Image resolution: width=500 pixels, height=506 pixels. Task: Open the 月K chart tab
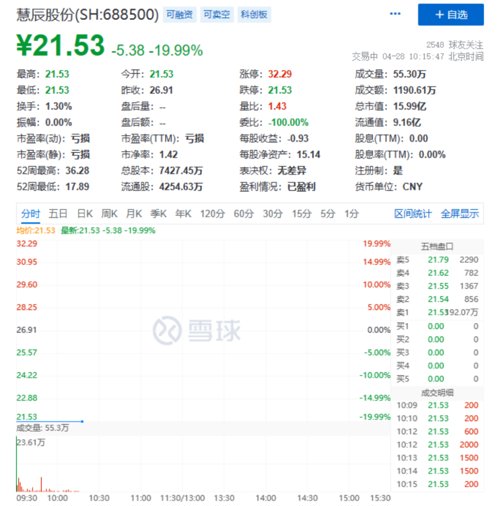pos(134,214)
